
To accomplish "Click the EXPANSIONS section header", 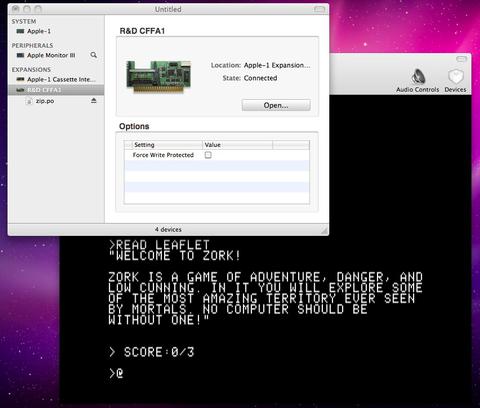I will (31, 70).
